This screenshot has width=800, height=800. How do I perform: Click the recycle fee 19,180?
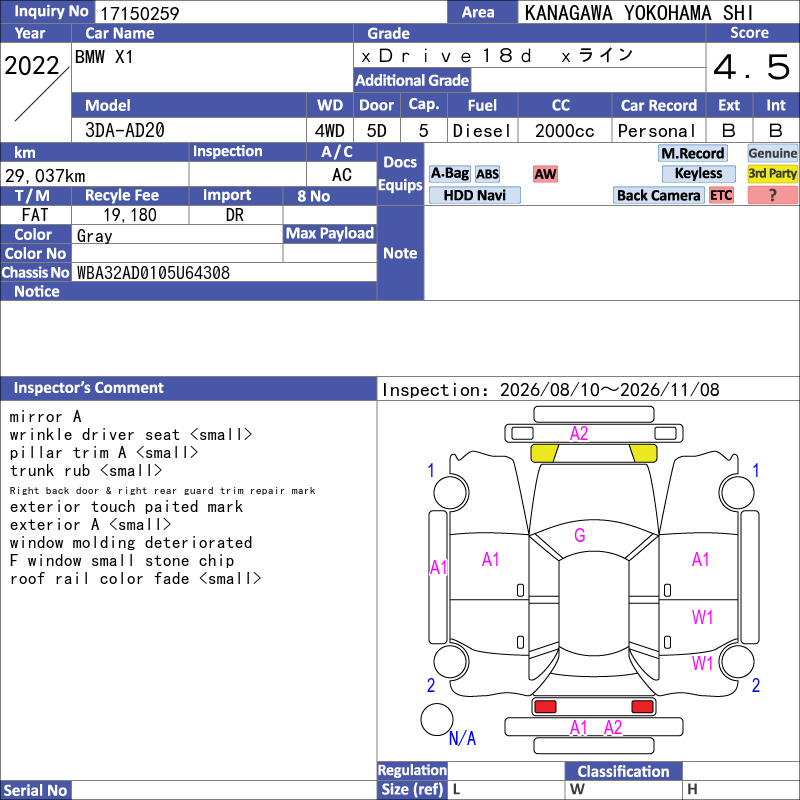coord(130,215)
